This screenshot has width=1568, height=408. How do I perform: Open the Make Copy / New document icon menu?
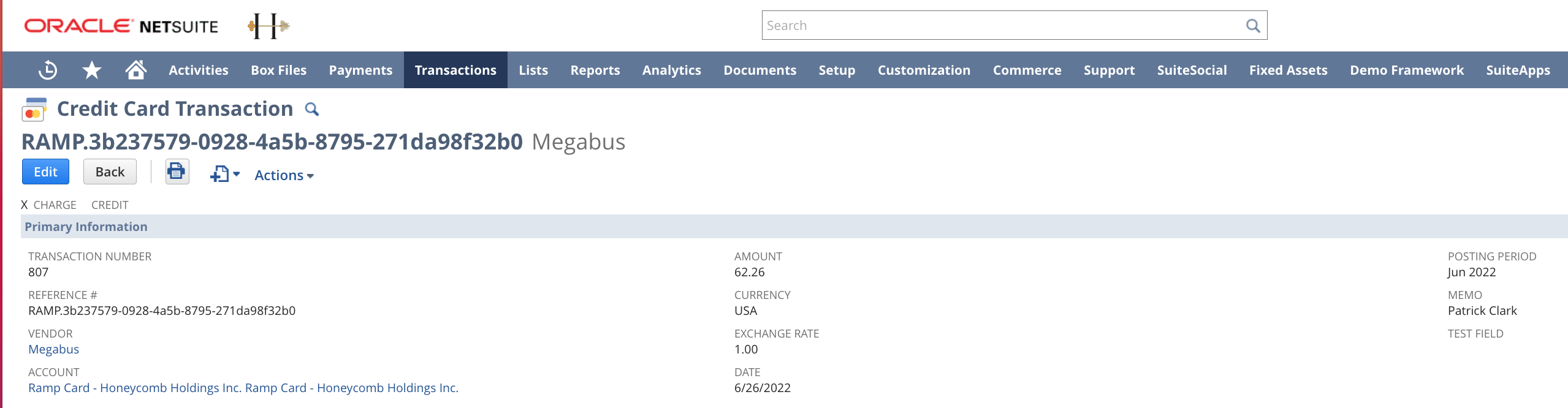click(x=224, y=175)
